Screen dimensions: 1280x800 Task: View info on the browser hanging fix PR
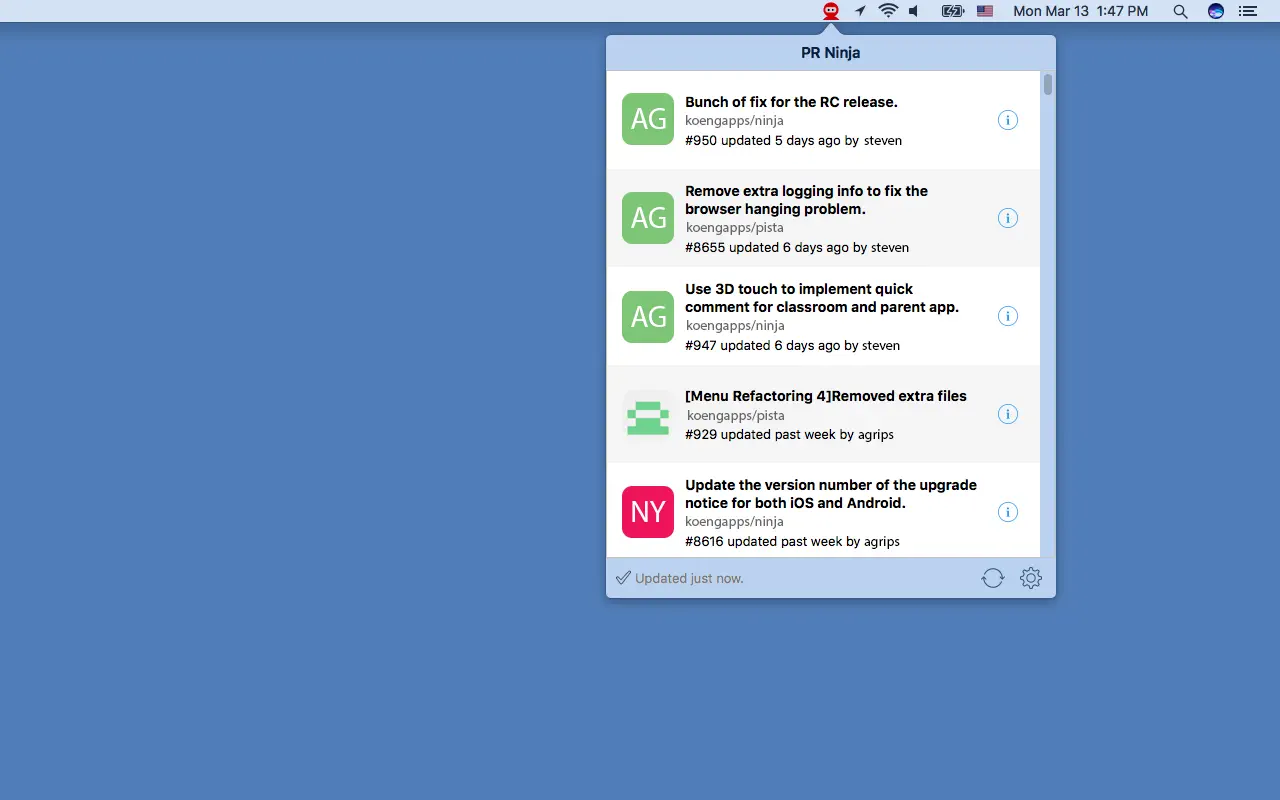pos(1007,218)
